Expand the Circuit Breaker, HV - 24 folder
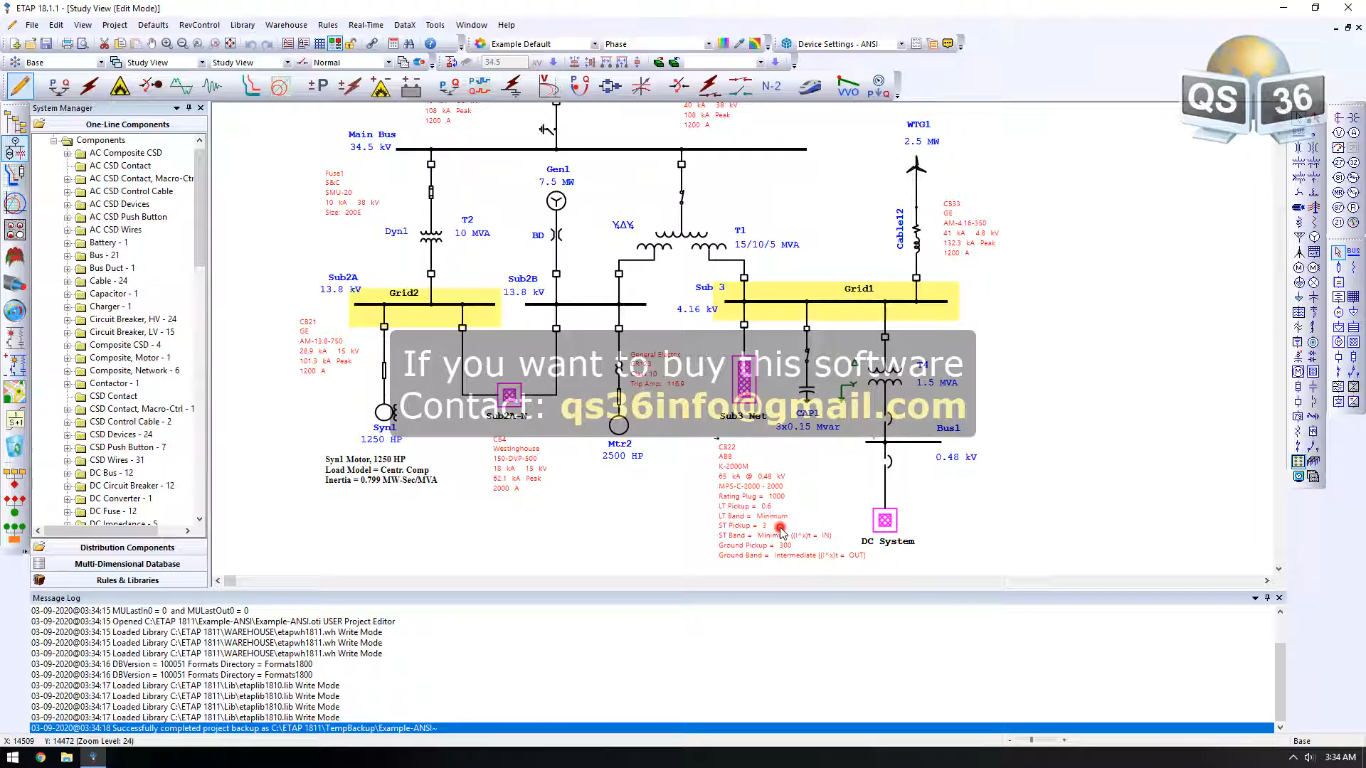The width and height of the screenshot is (1366, 768). [x=68, y=319]
